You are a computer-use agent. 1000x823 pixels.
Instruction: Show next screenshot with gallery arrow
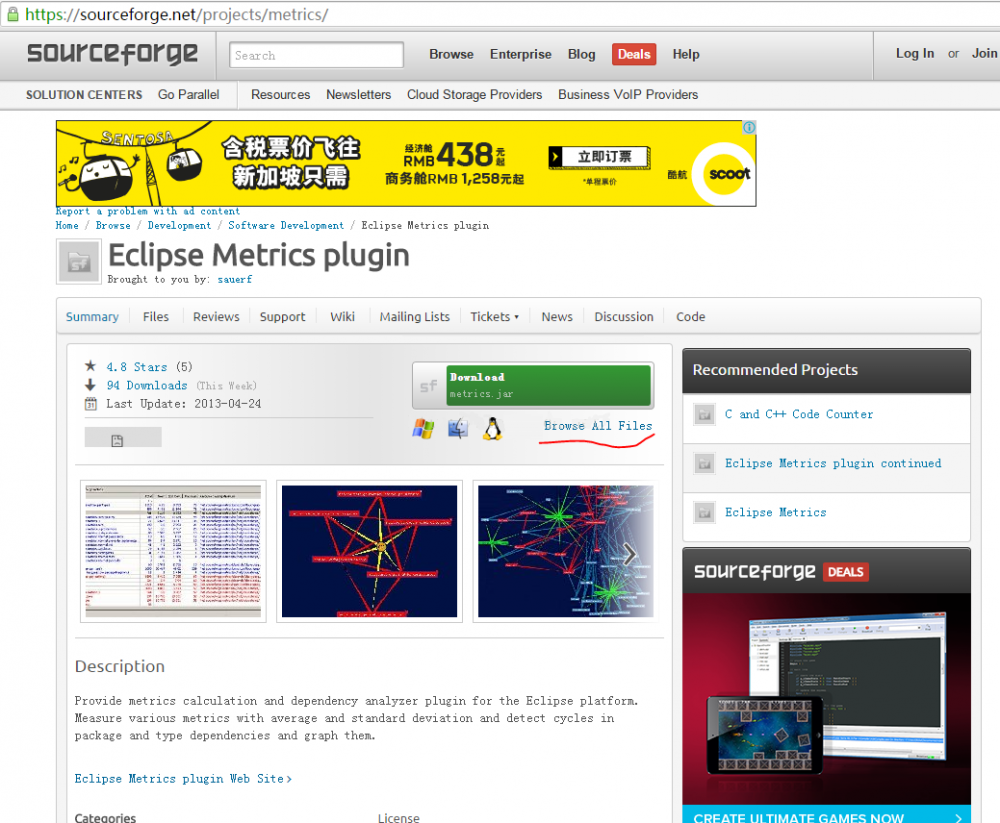coord(629,554)
